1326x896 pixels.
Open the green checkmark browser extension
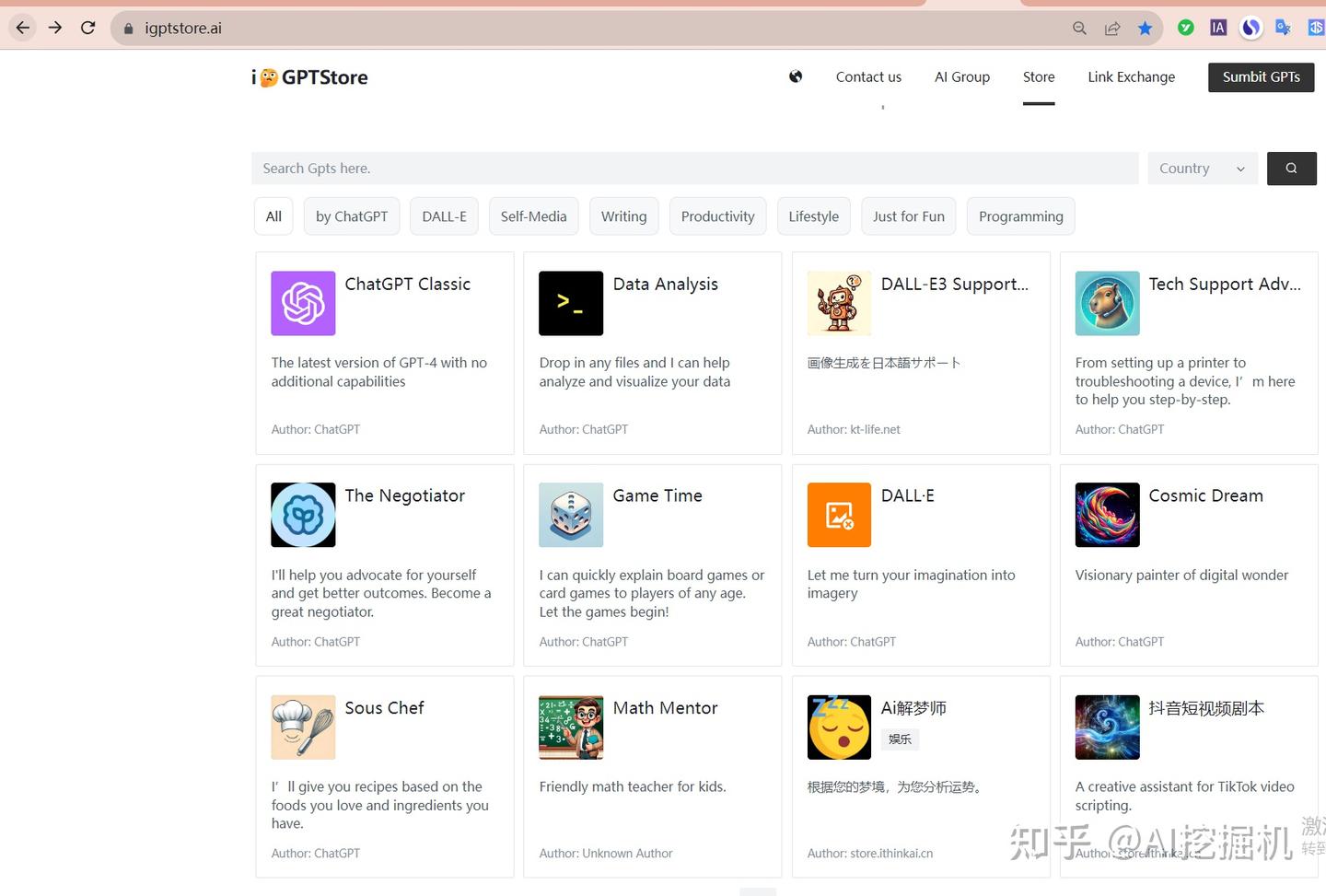tap(1186, 28)
